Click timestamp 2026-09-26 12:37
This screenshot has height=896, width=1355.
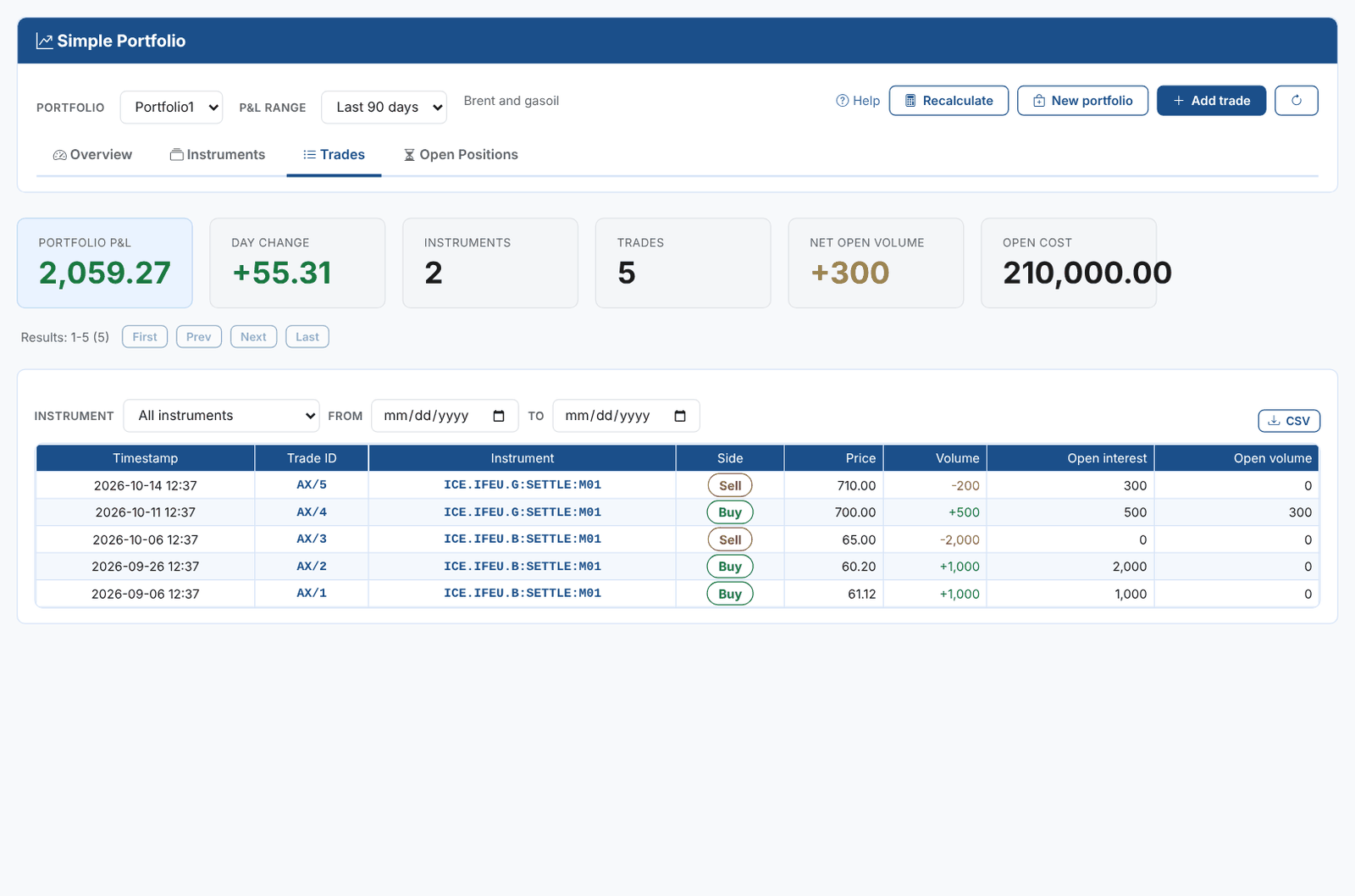point(146,567)
